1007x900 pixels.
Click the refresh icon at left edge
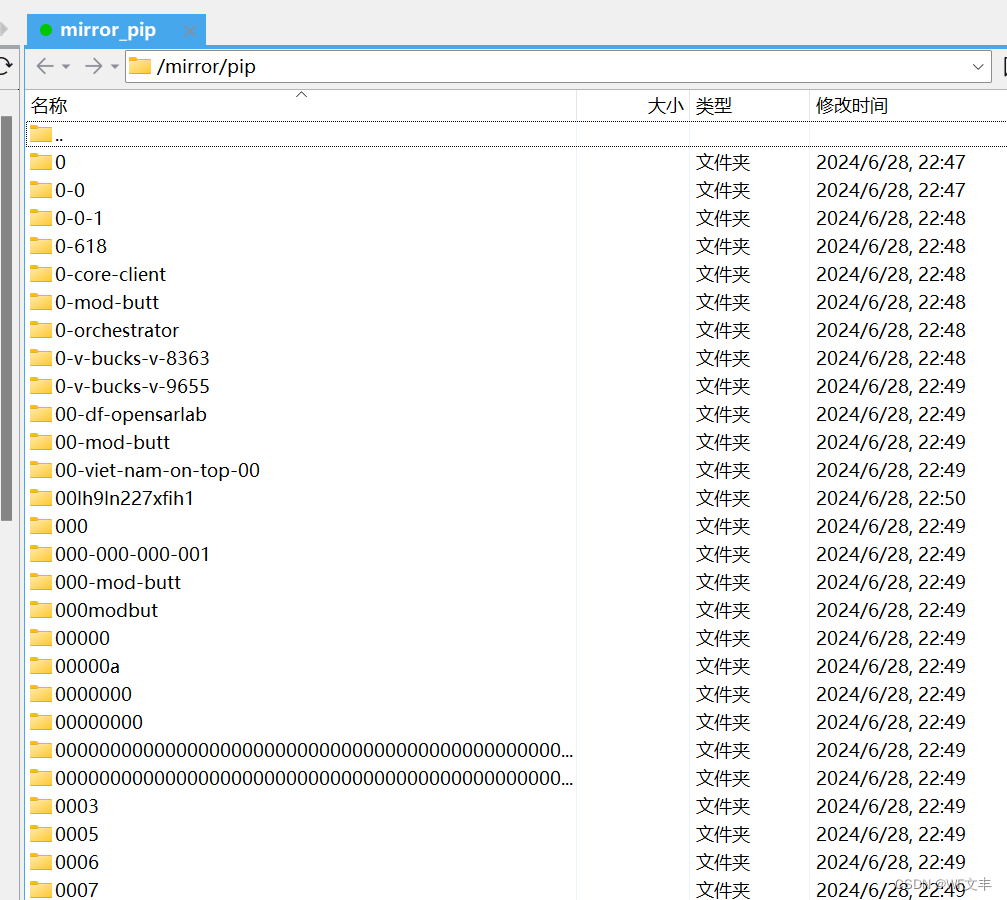[5, 66]
